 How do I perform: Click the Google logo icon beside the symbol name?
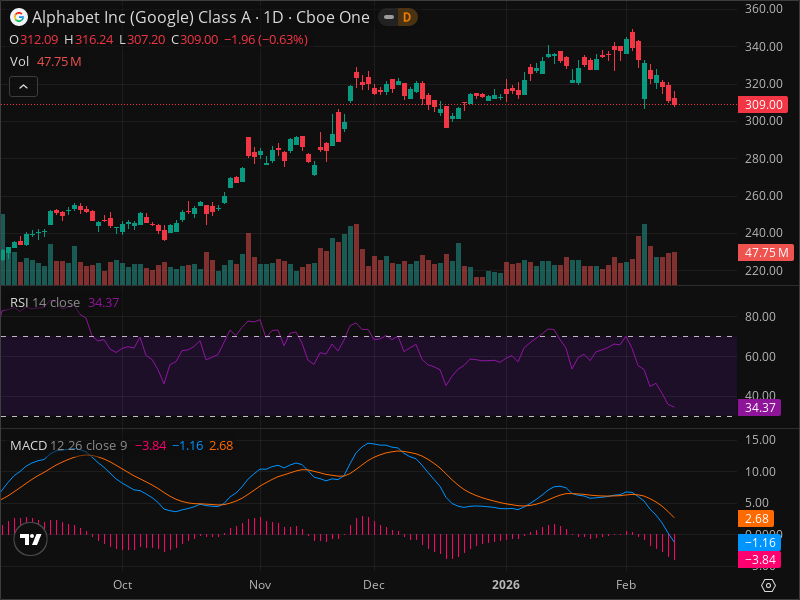[19, 17]
